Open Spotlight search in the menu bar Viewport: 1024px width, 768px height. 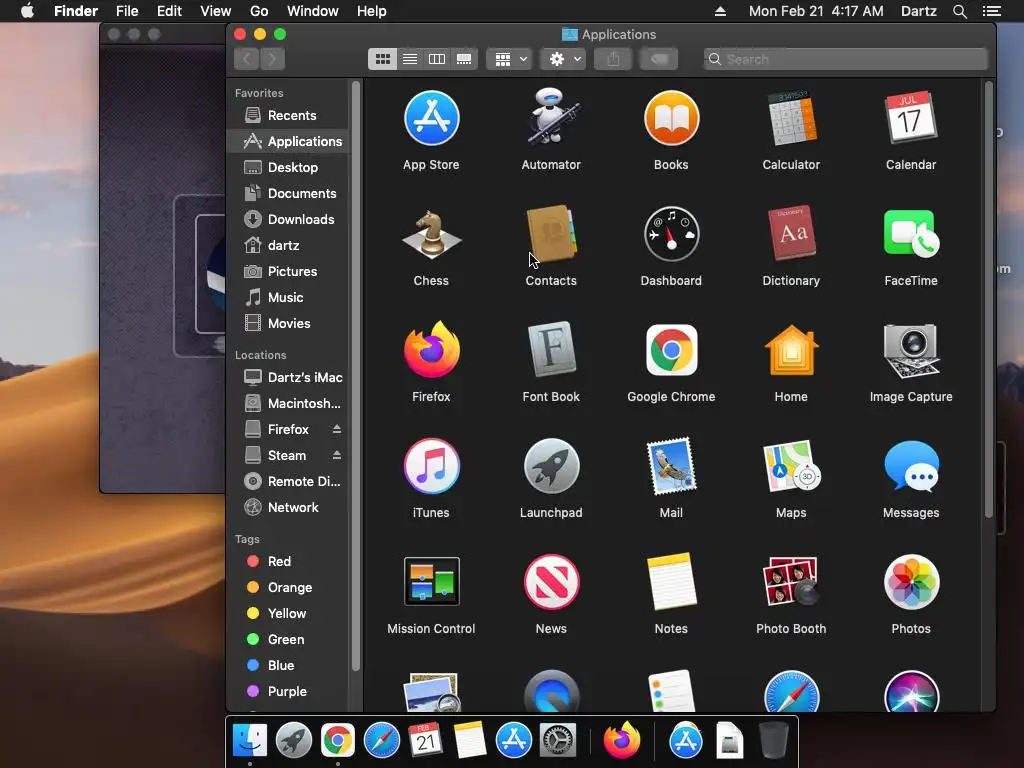click(959, 11)
